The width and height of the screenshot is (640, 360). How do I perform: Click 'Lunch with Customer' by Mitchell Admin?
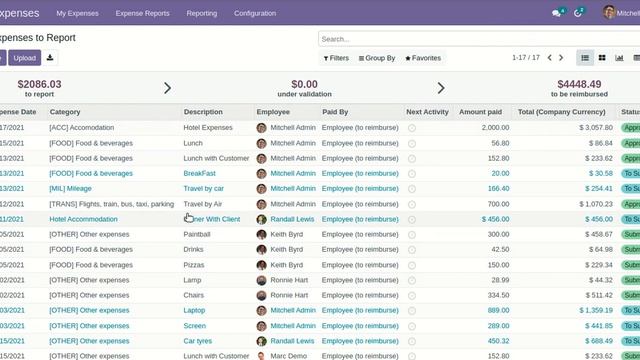(x=216, y=158)
